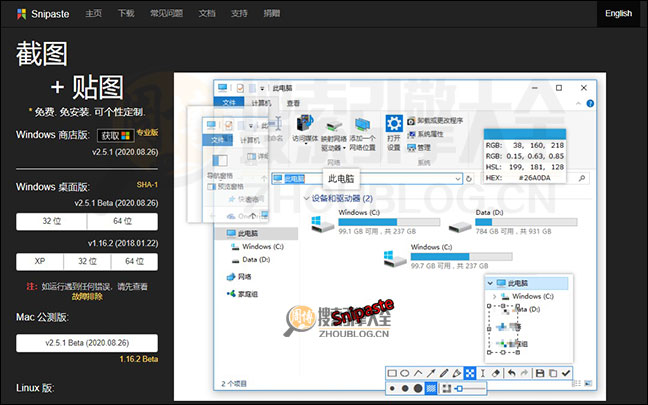The height and width of the screenshot is (405, 648).
Task: Open the 故障排除 troubleshooting link
Action: [x=87, y=296]
